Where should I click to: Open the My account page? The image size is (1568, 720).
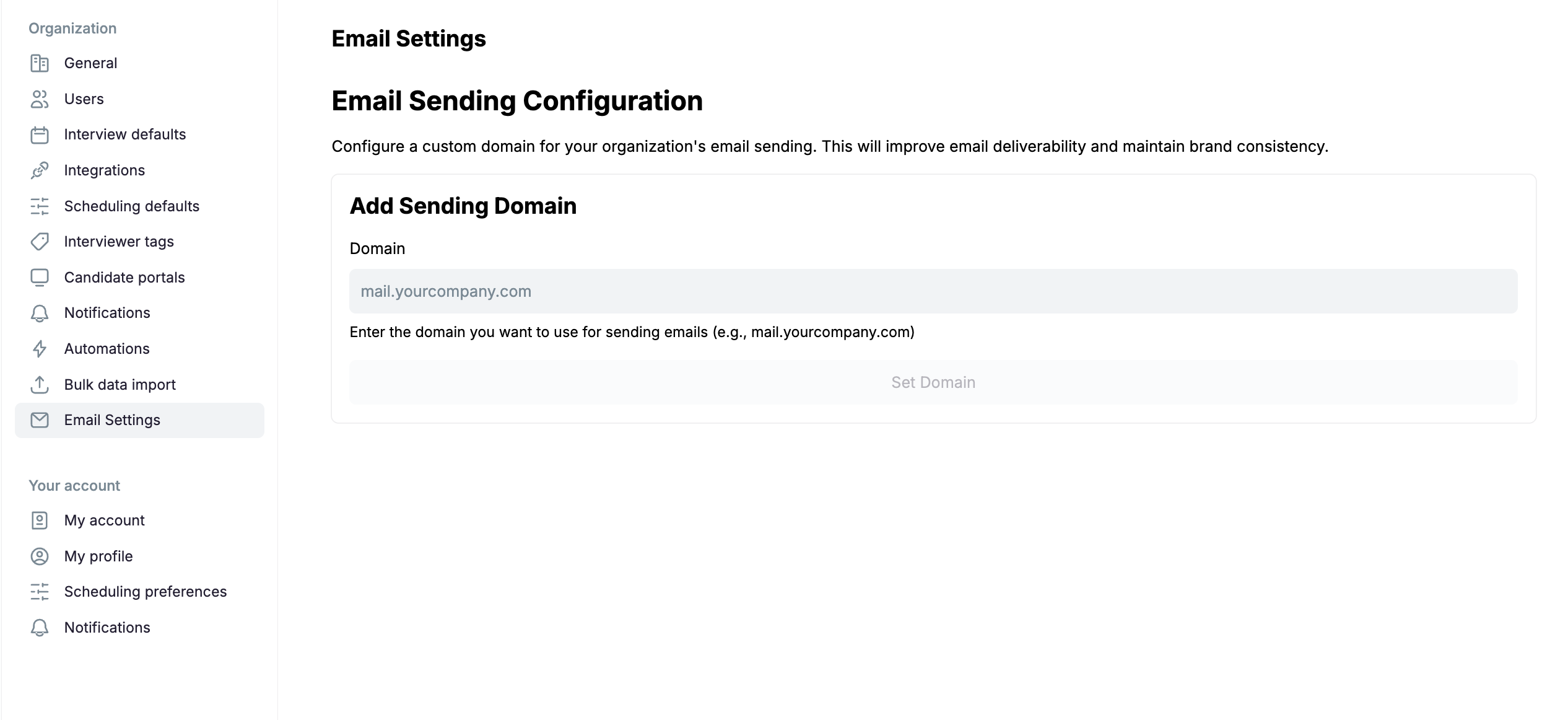click(139, 520)
